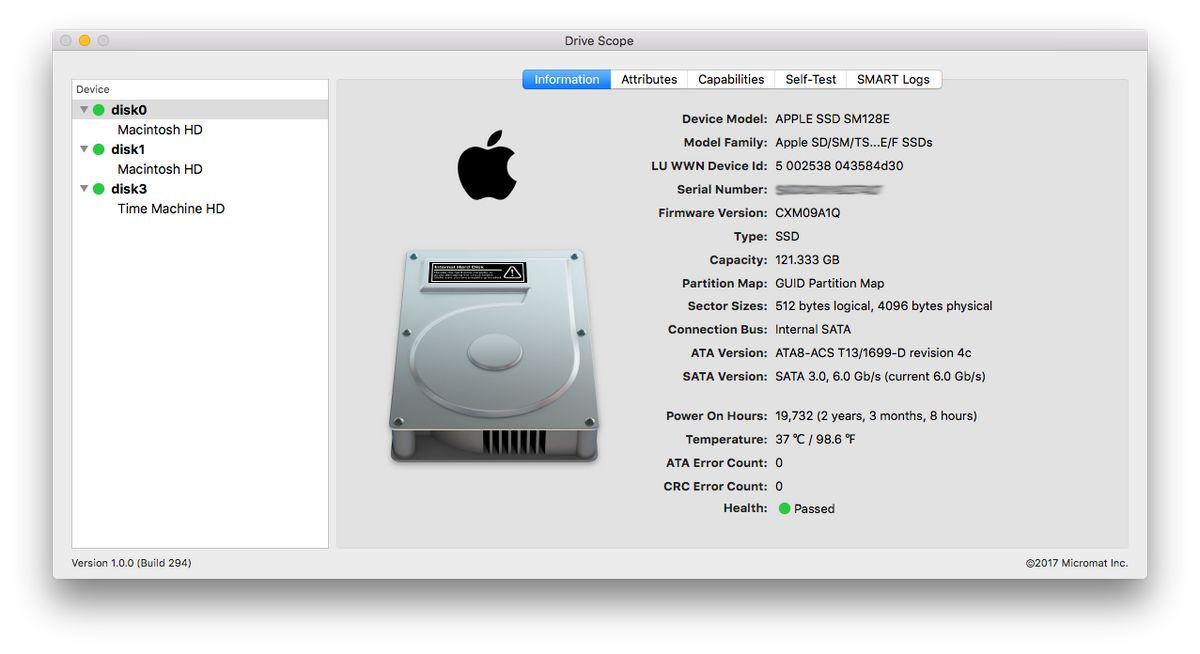
Task: Click the Device column header
Action: [x=200, y=90]
